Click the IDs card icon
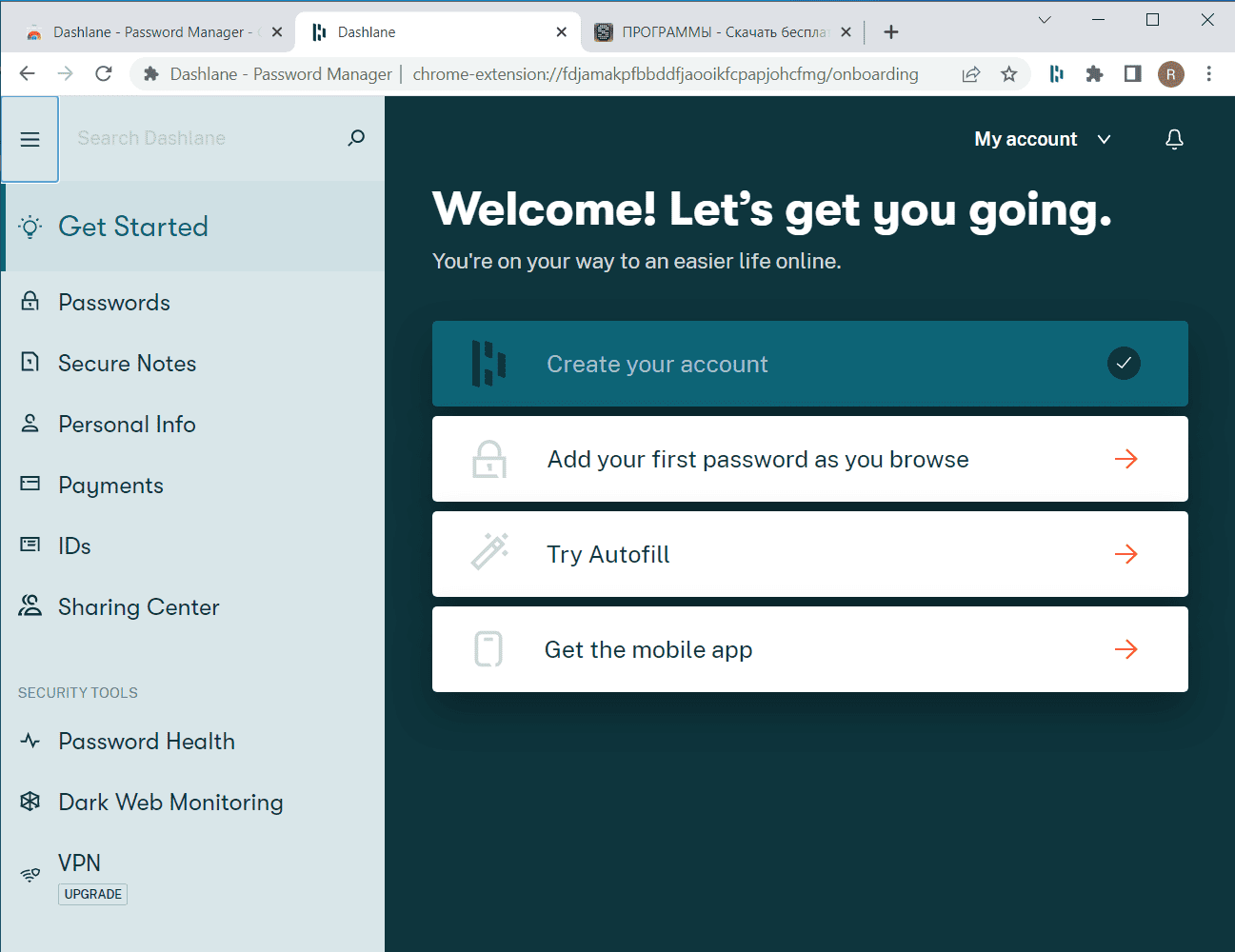 pyautogui.click(x=30, y=545)
